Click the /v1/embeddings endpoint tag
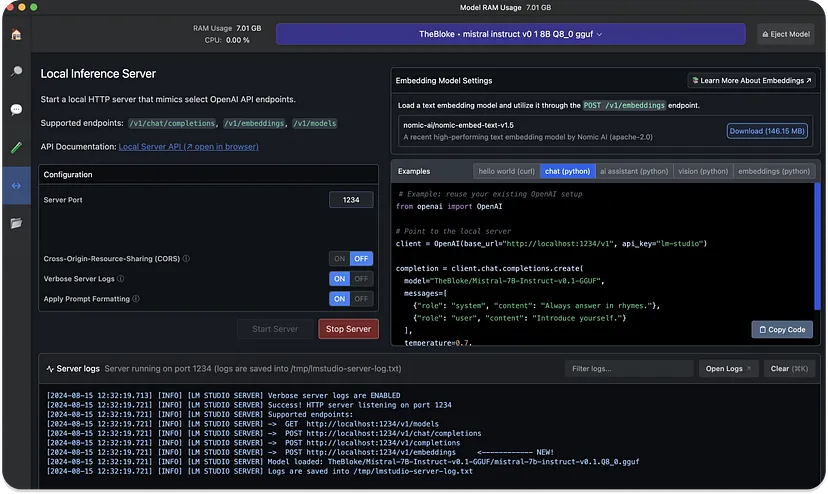Viewport: 828px width, 494px height. (x=254, y=124)
